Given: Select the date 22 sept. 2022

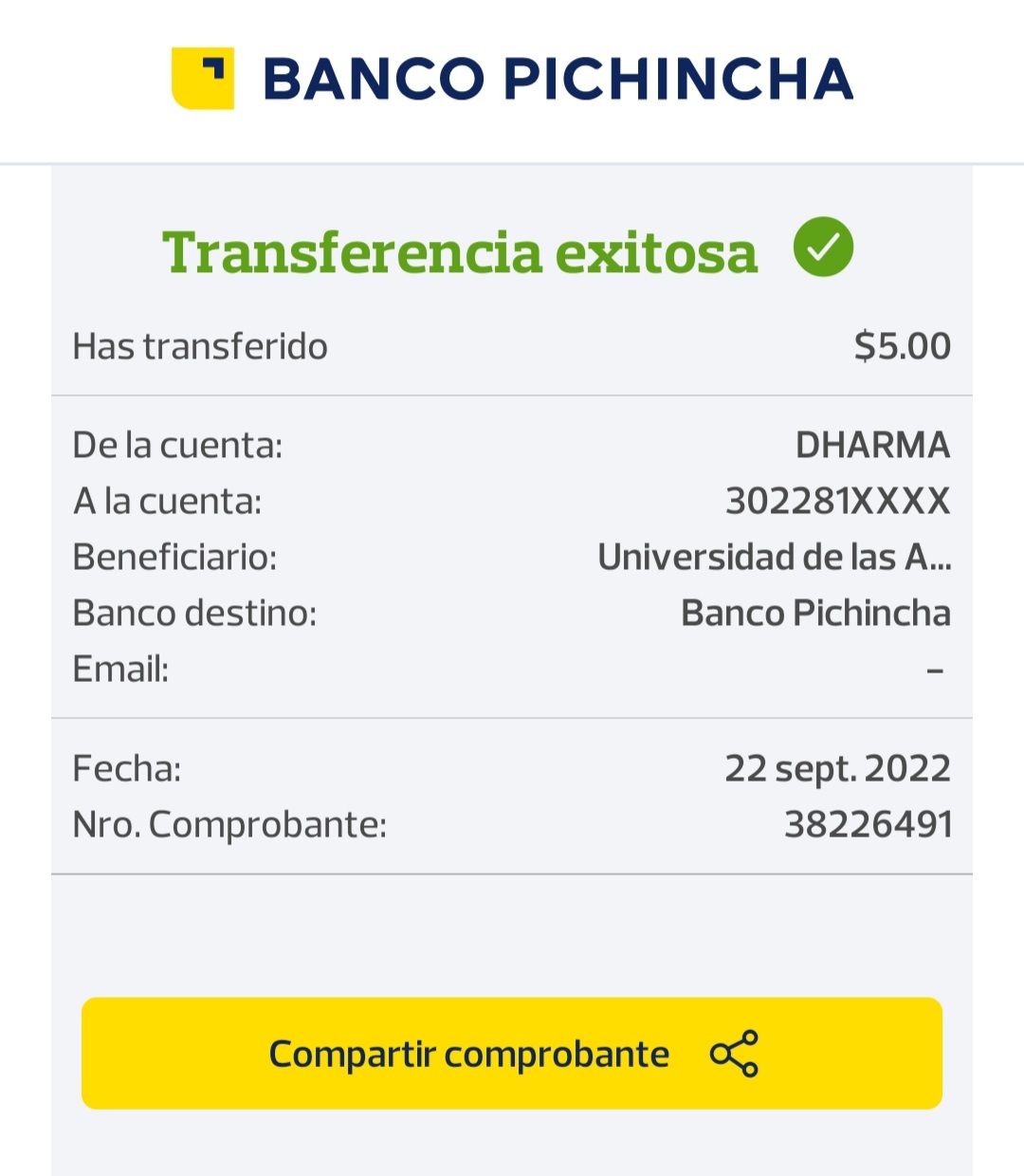Looking at the screenshot, I should (837, 768).
